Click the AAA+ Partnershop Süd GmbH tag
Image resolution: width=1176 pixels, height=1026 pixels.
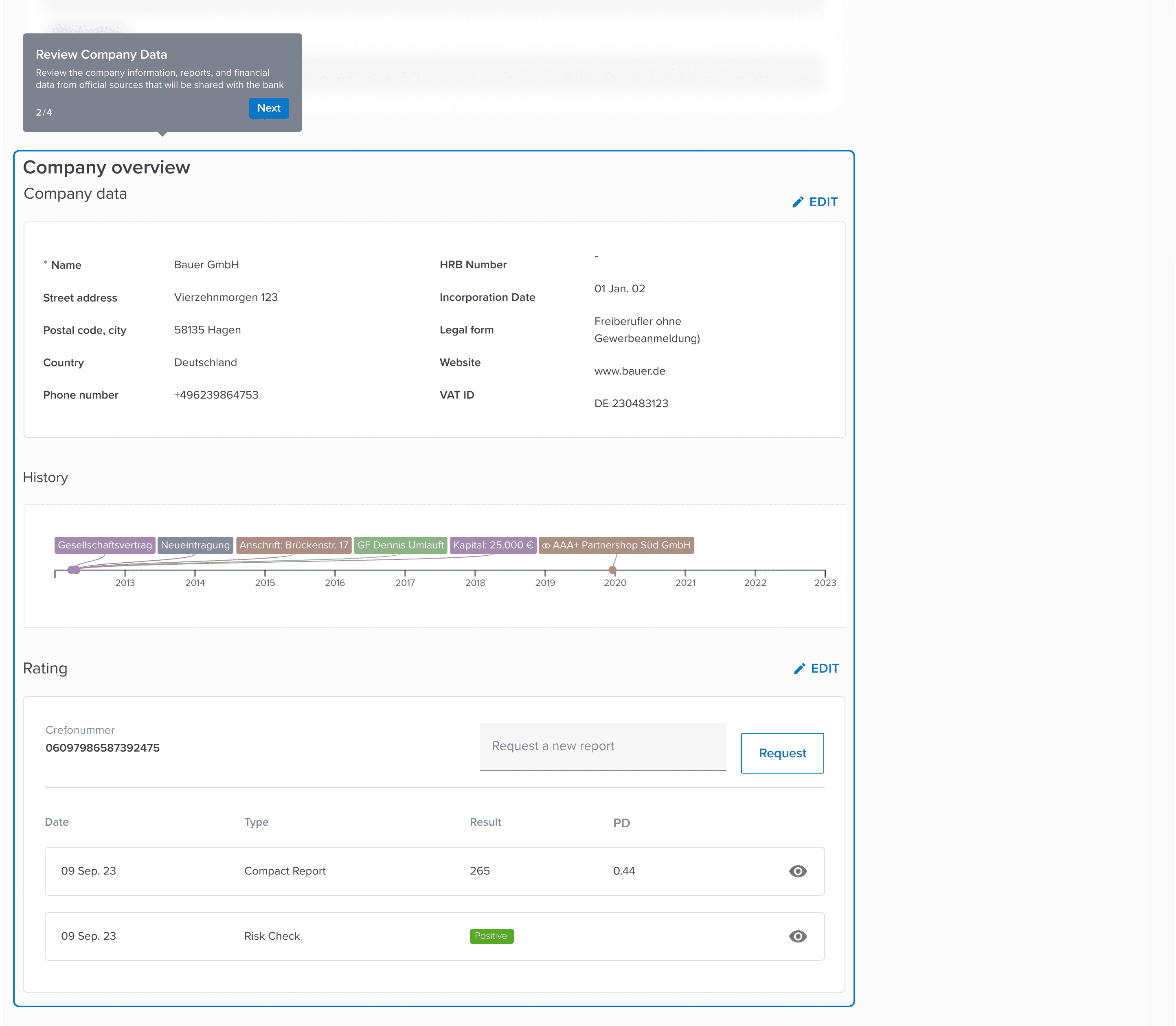(x=616, y=545)
